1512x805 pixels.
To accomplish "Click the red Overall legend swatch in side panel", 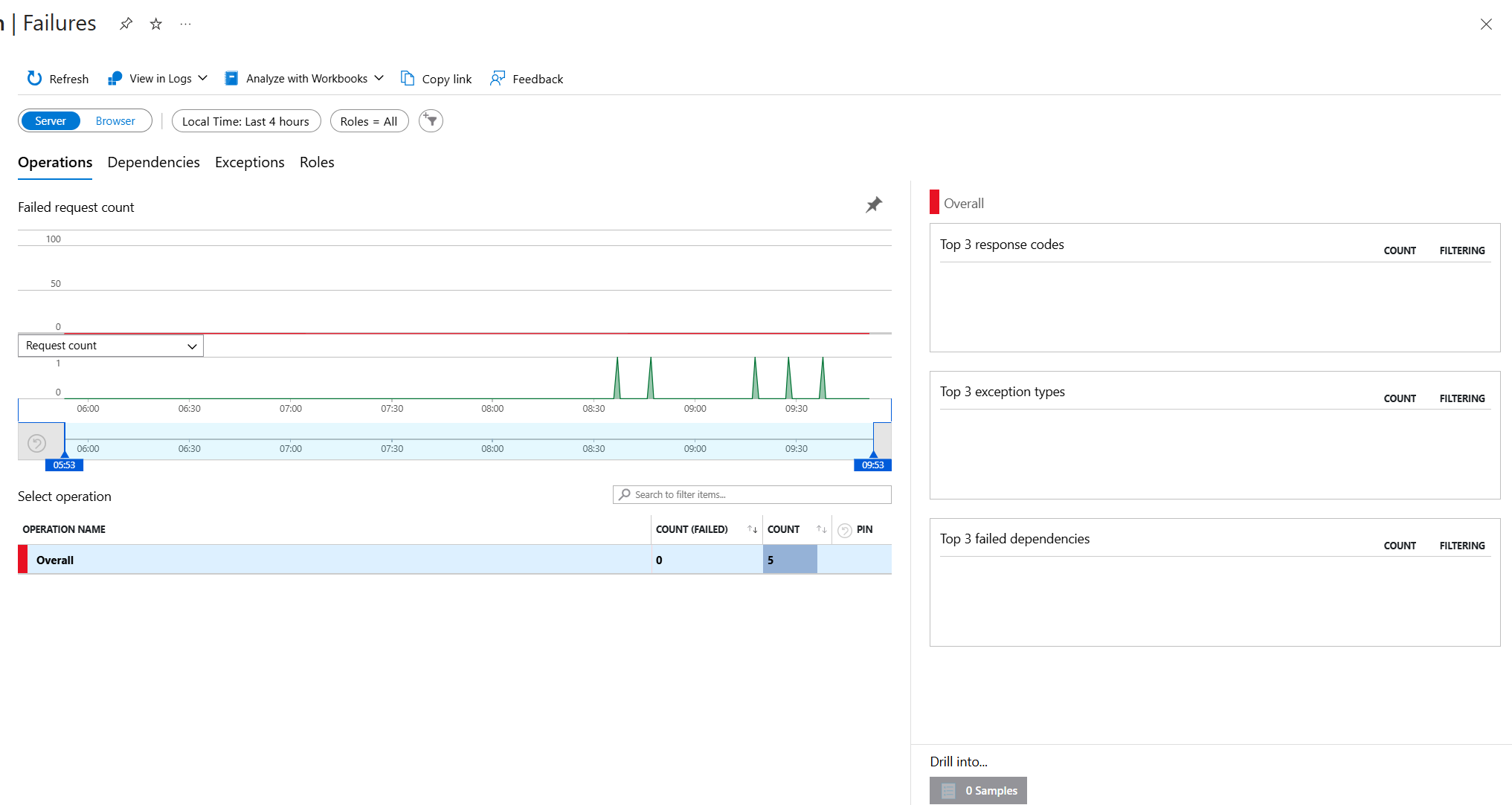I will pos(934,202).
